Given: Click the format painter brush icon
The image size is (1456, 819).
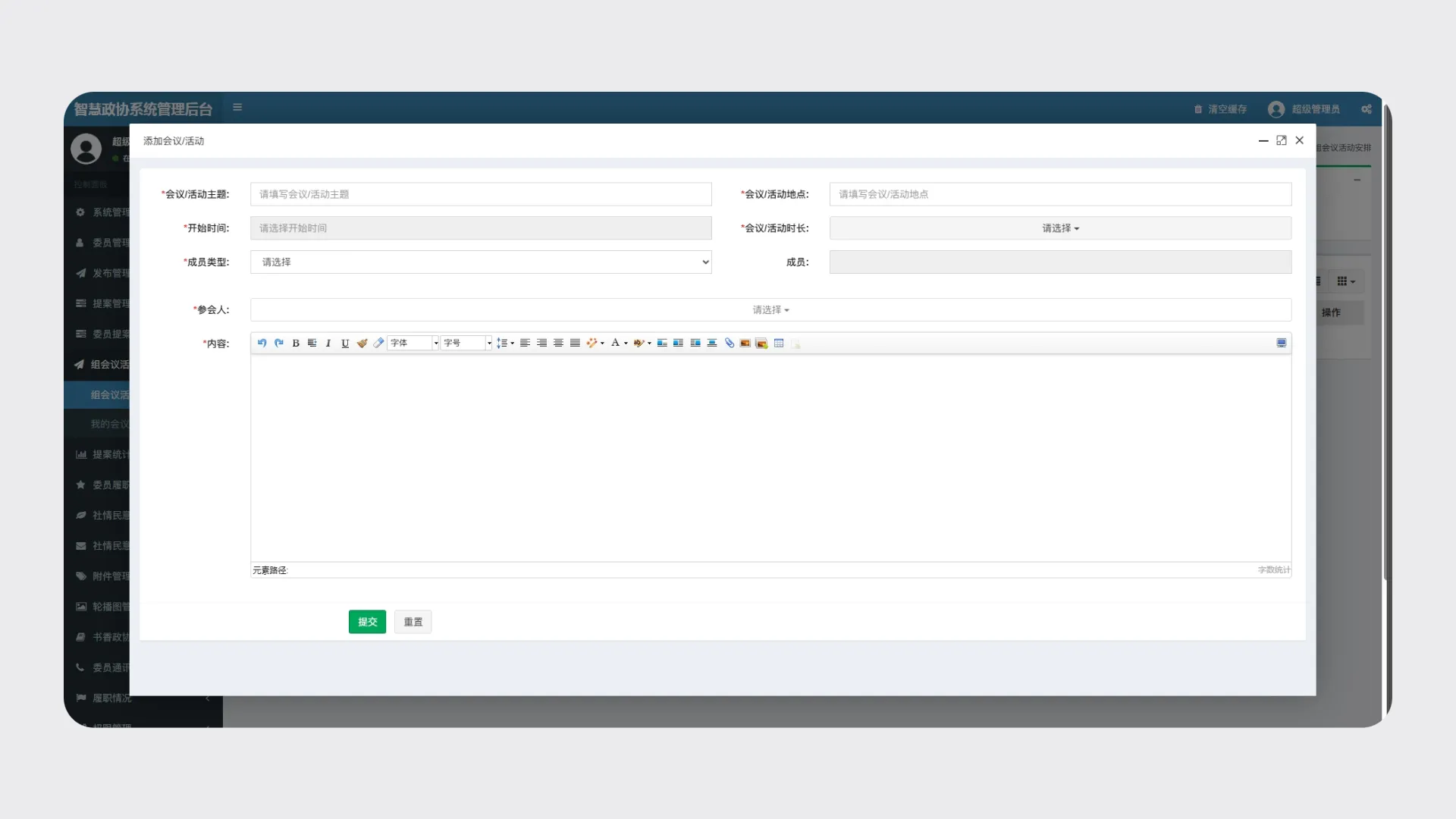Looking at the screenshot, I should 362,343.
